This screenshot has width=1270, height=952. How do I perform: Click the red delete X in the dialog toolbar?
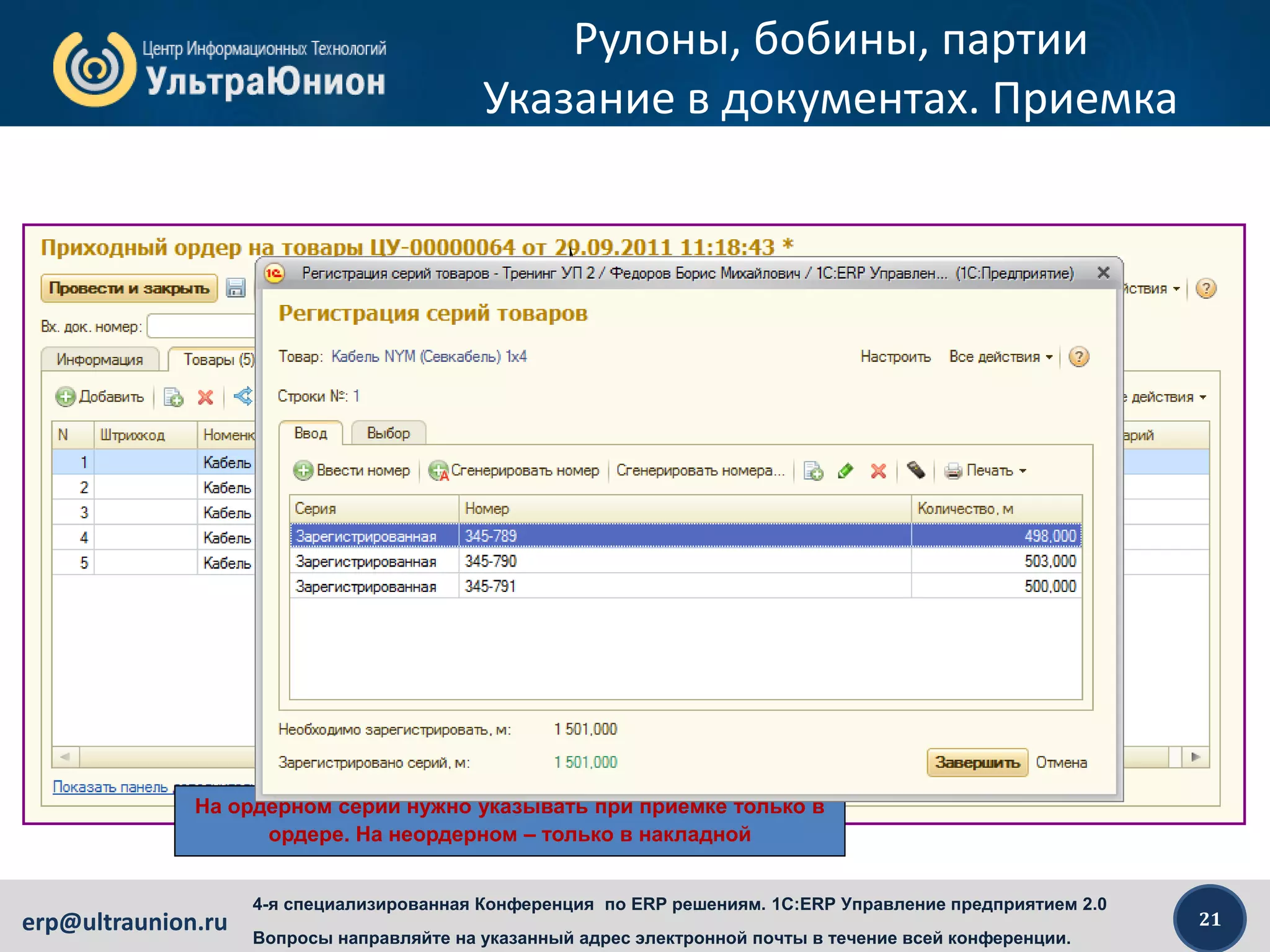tap(878, 471)
